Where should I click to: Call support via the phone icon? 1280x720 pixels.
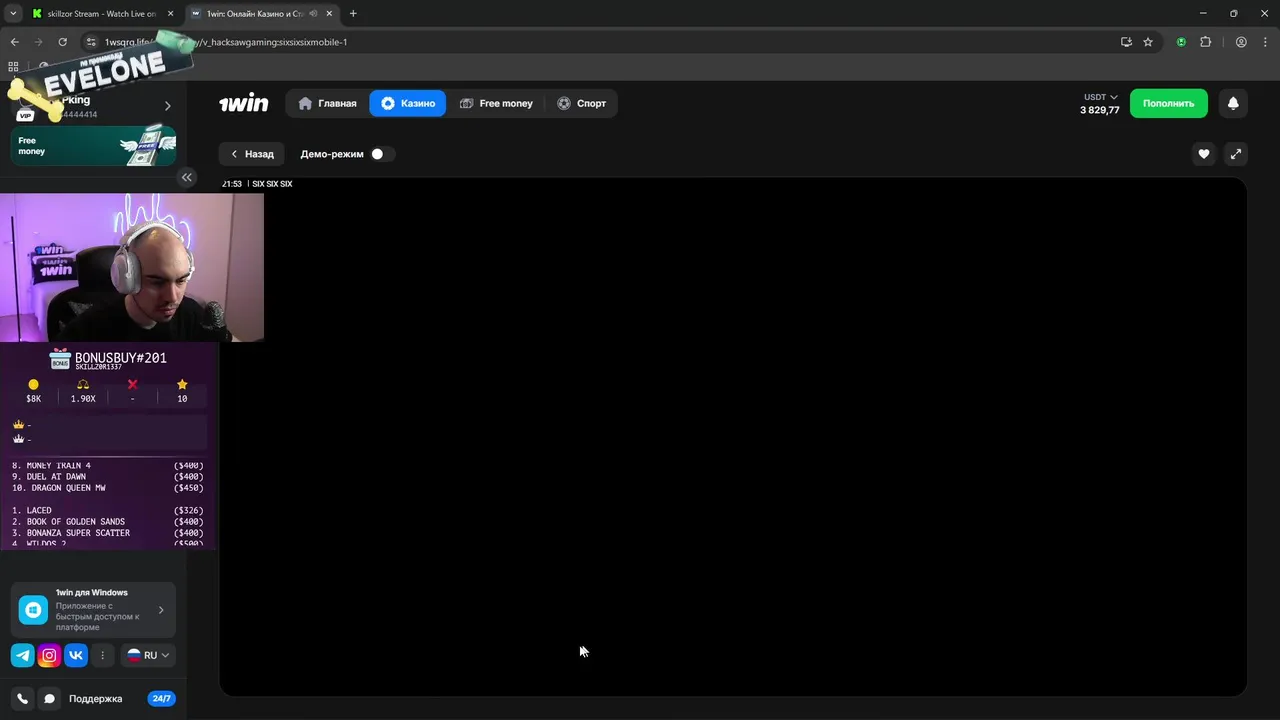(23, 699)
